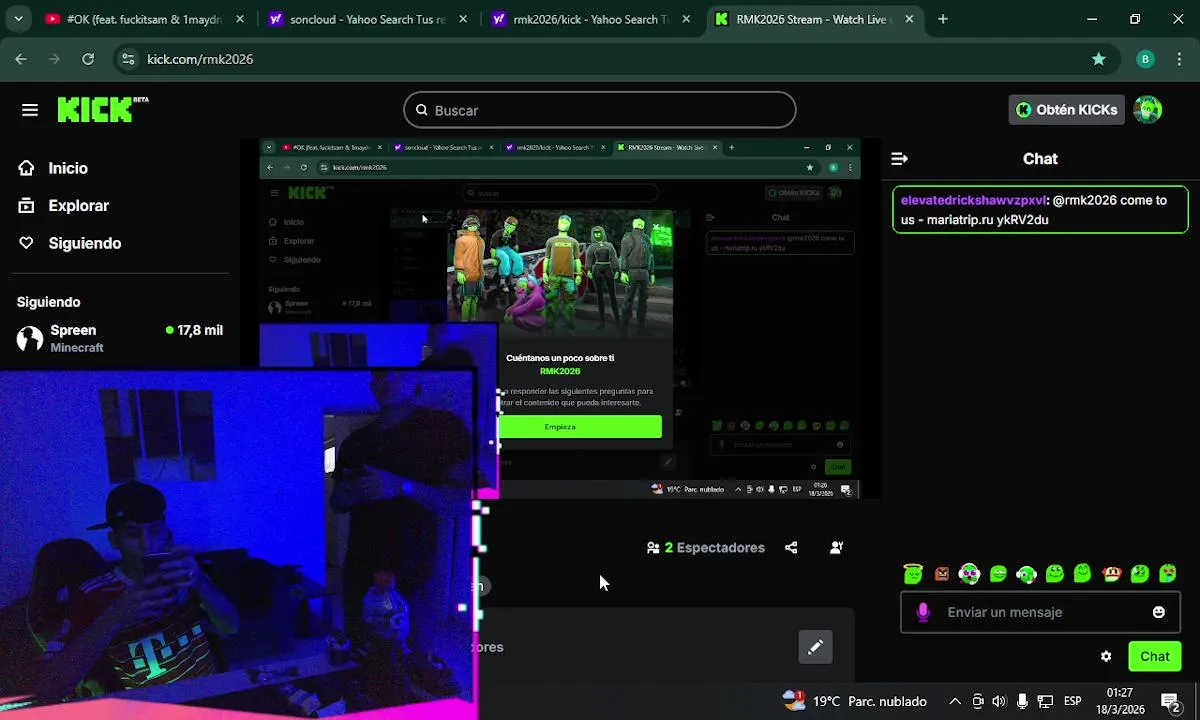Open the tab search dropdown

coord(18,19)
